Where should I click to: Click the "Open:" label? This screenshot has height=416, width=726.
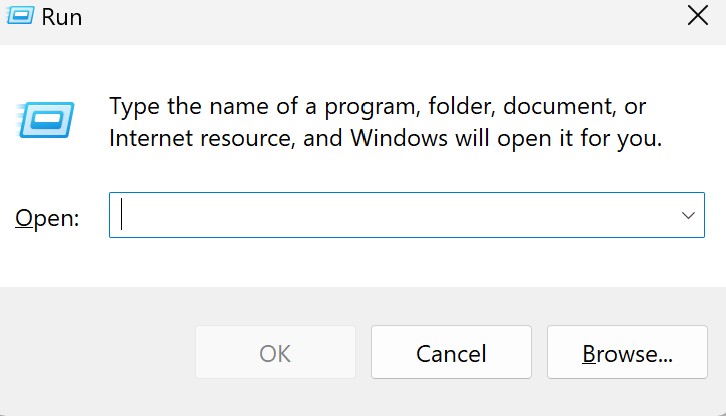[47, 218]
